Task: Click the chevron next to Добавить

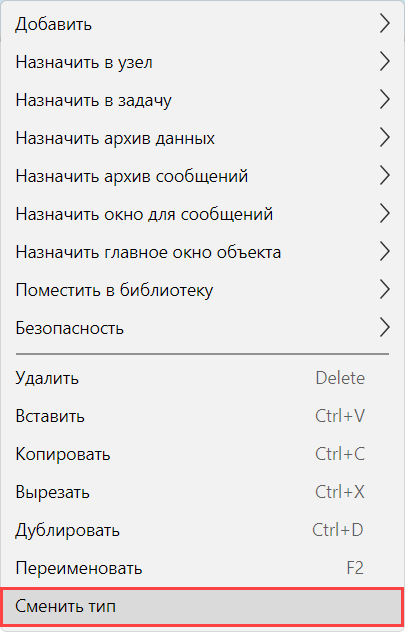Action: [x=385, y=24]
